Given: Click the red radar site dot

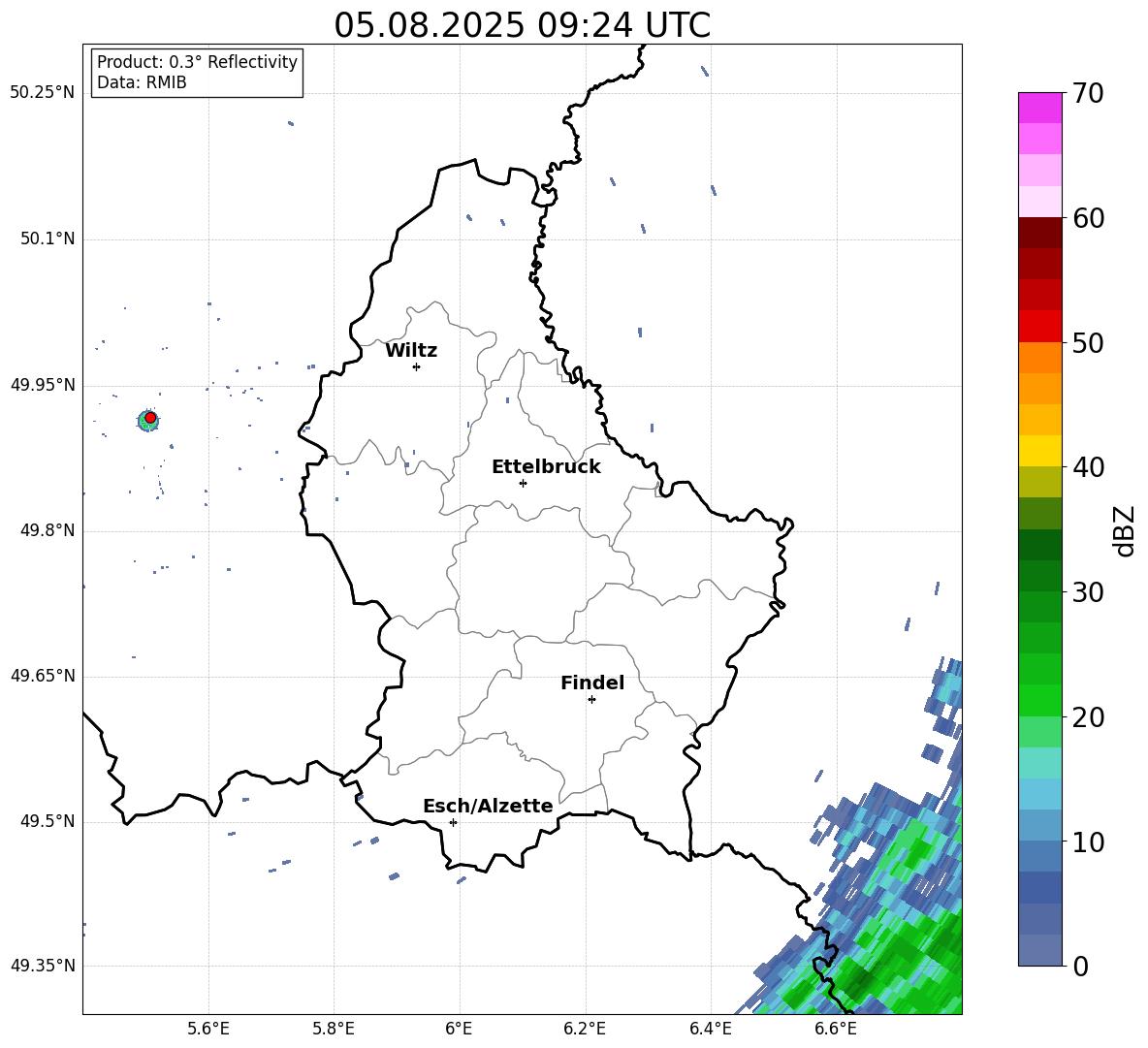Looking at the screenshot, I should click(150, 418).
